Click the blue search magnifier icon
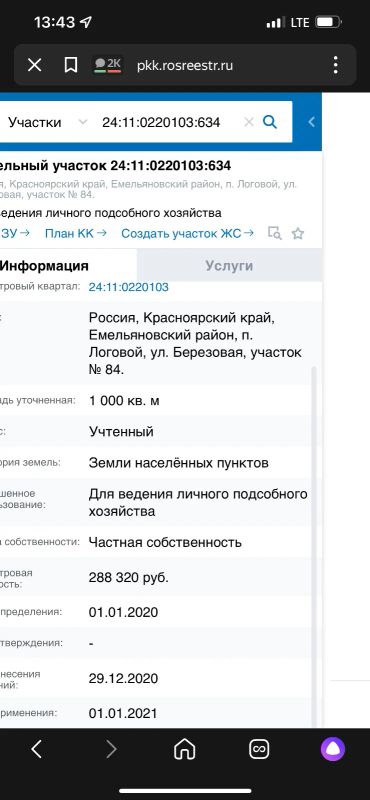Viewport: 370px width, 800px height. pos(269,122)
